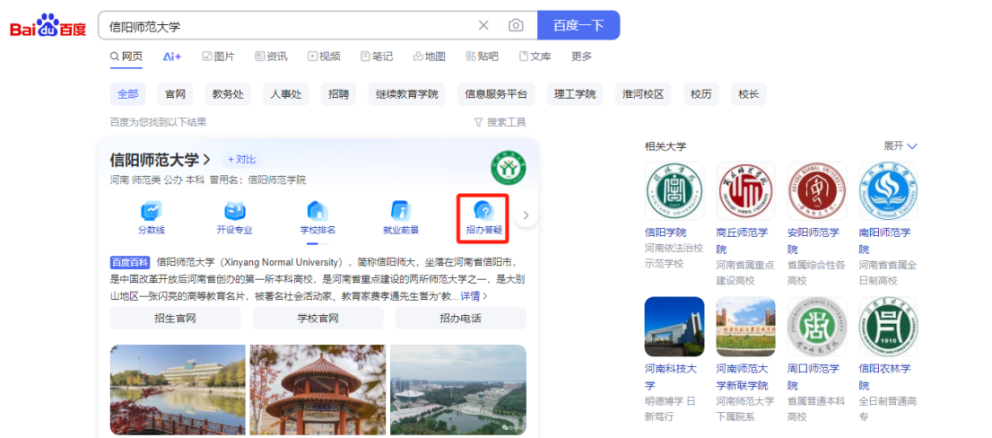992x438 pixels.
Task: Switch to the 图片 tab
Action: point(218,56)
